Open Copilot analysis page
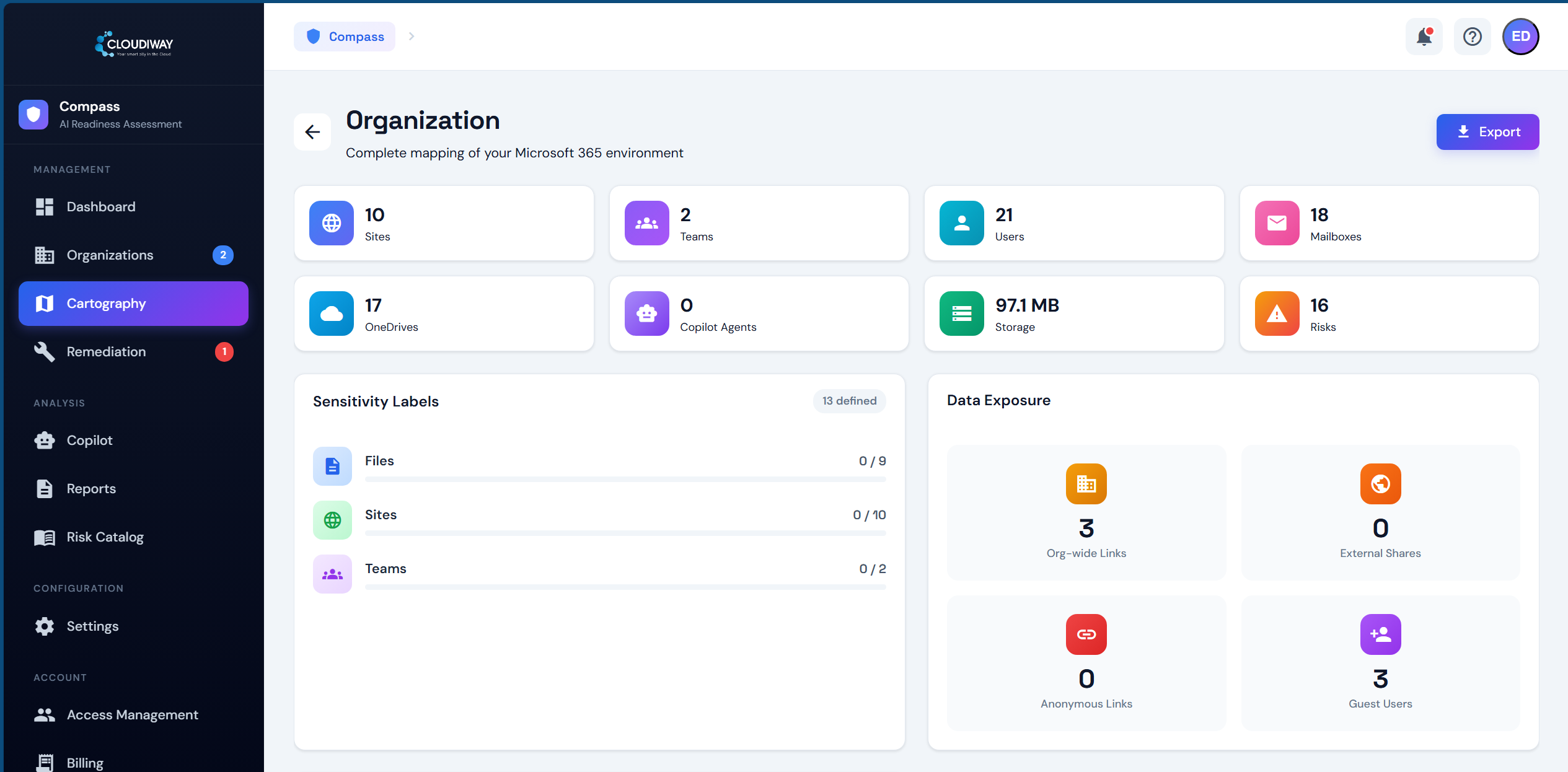This screenshot has width=1568, height=772. pyautogui.click(x=133, y=441)
